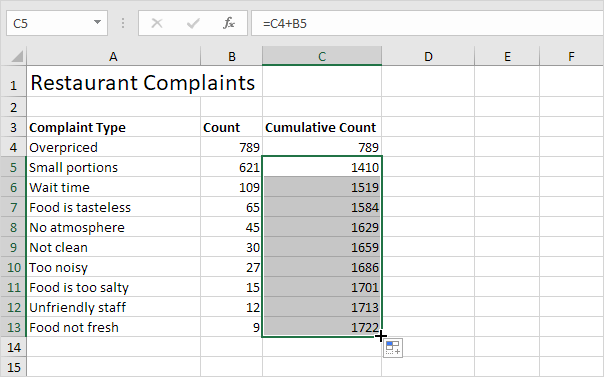This screenshot has width=604, height=377.
Task: Click cumulative count cell showing 1629
Action: point(322,227)
